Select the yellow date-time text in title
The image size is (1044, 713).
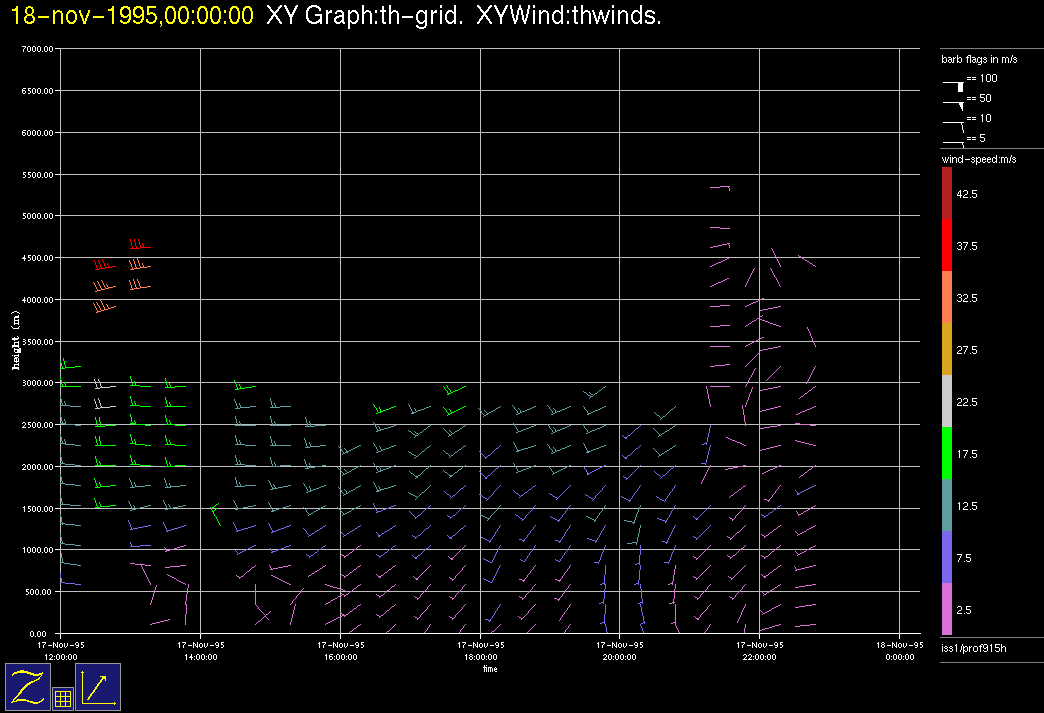[132, 17]
